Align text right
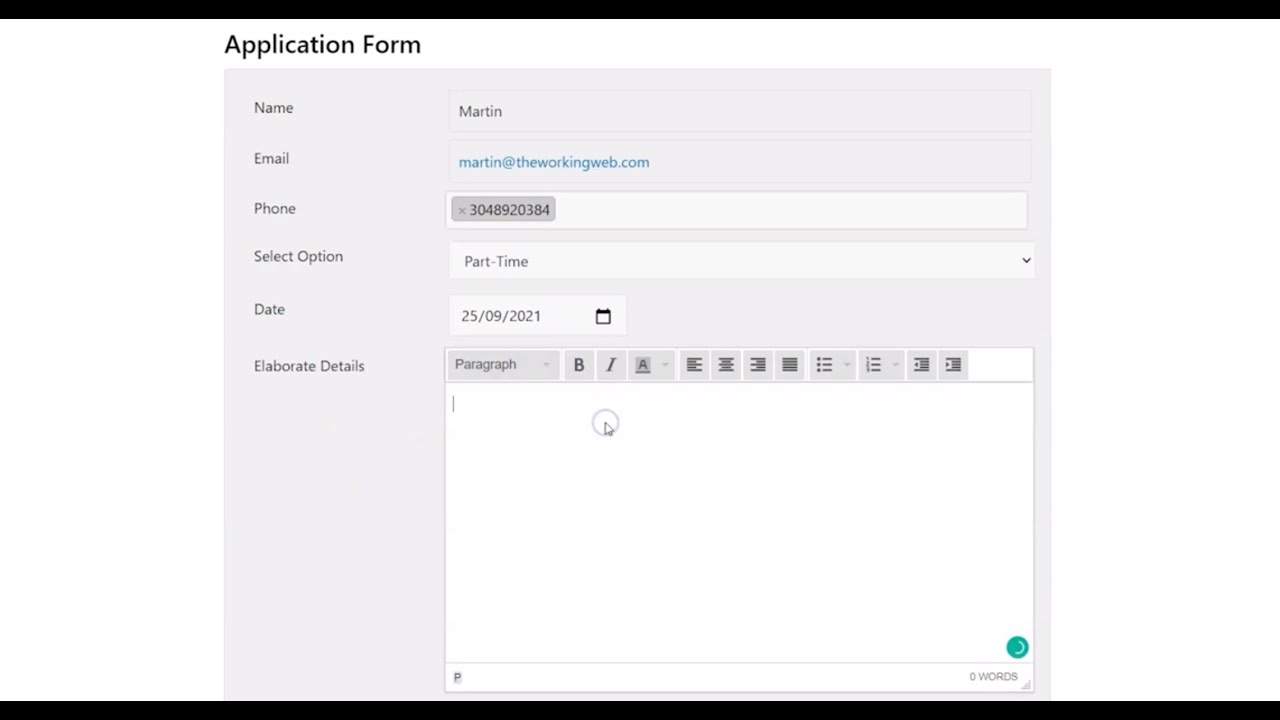Viewport: 1280px width, 720px height. [758, 365]
